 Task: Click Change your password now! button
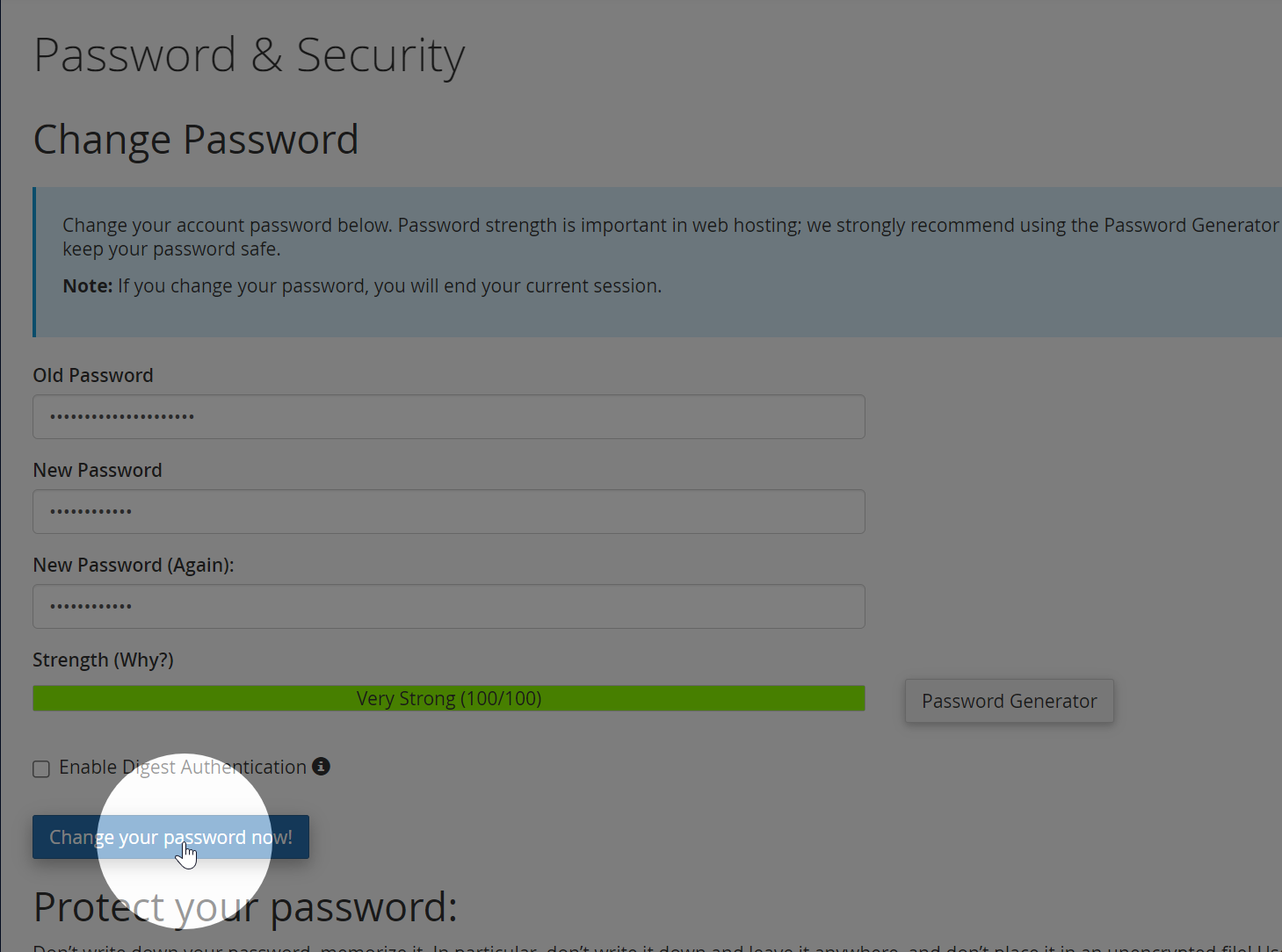coord(170,837)
